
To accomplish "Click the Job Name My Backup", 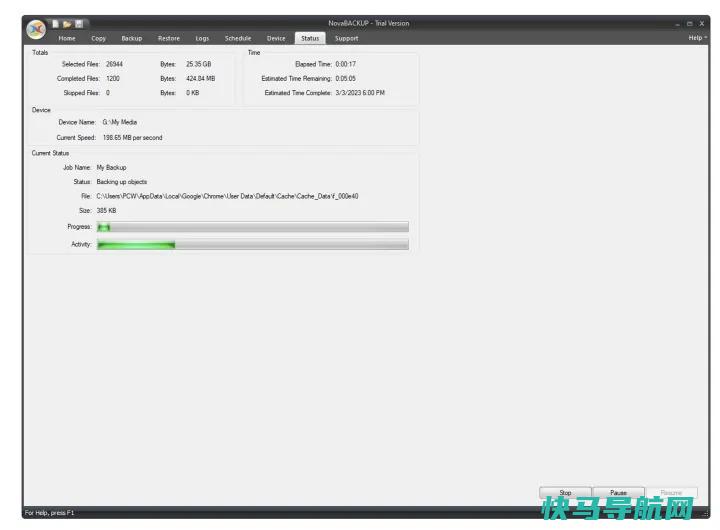I will 111,168.
